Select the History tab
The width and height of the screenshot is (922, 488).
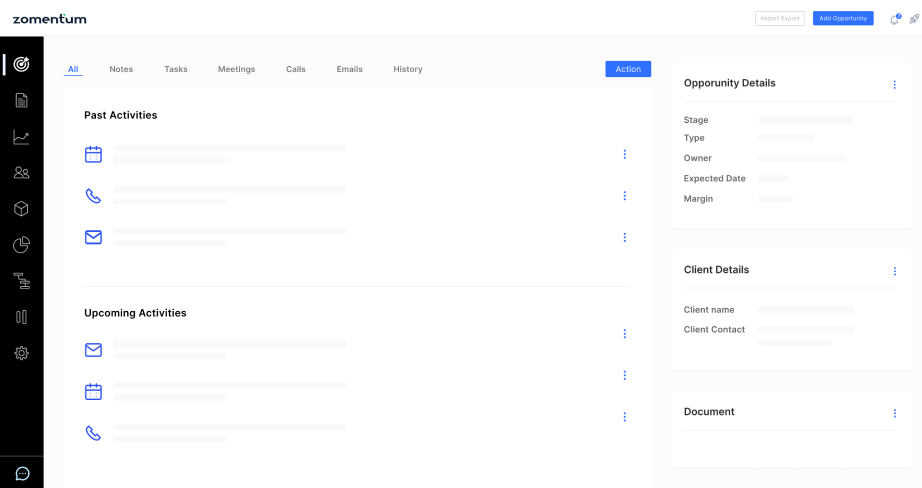(407, 69)
